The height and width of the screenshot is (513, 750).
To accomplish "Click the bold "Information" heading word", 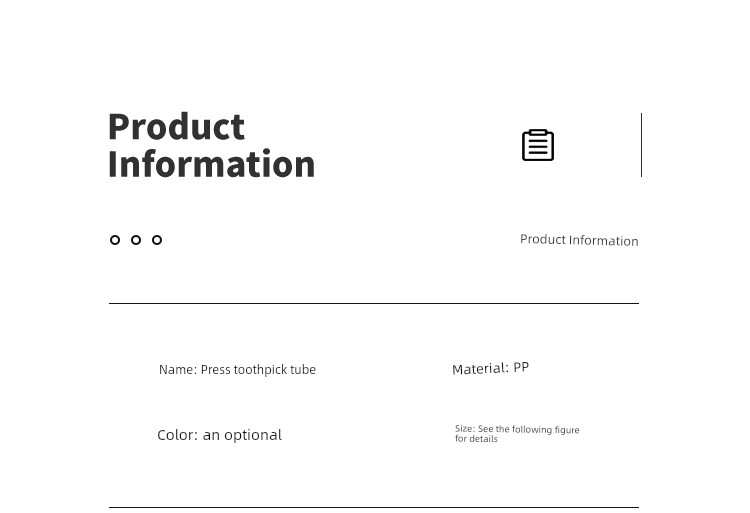I will tap(211, 164).
